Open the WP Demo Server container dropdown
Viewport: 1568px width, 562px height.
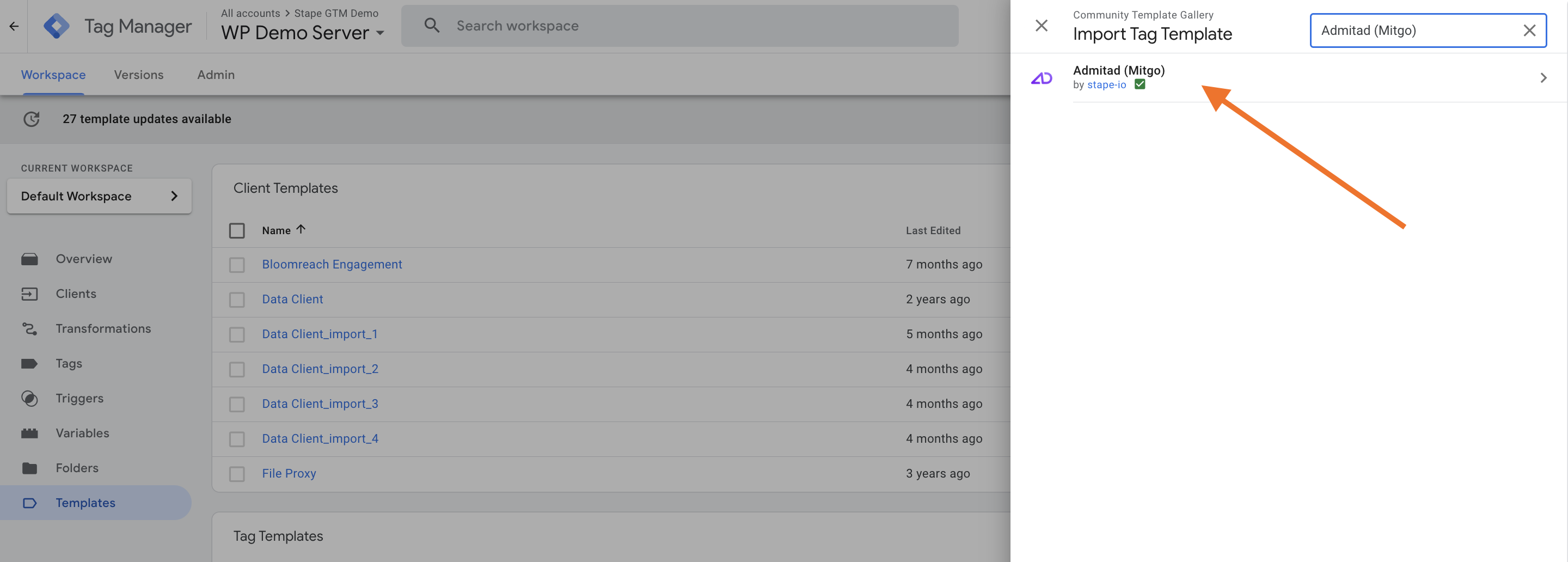click(303, 32)
